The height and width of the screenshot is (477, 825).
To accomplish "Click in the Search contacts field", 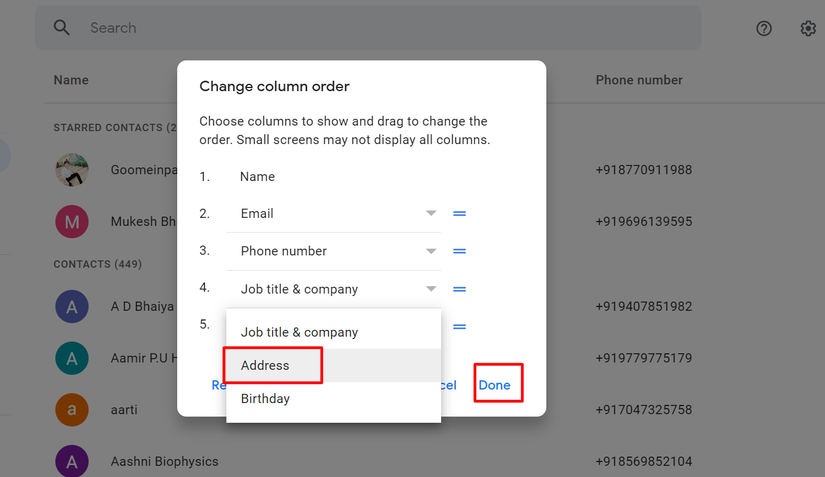I will click(x=380, y=28).
